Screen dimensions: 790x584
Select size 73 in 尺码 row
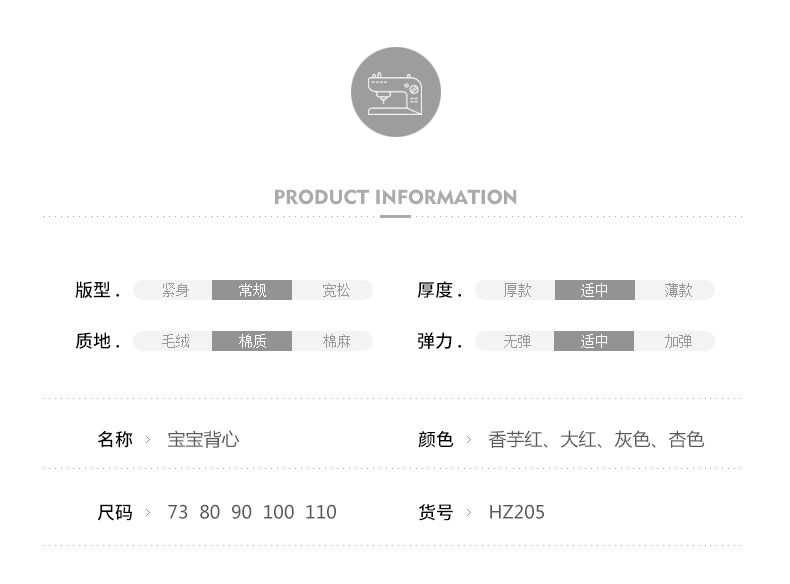178,512
